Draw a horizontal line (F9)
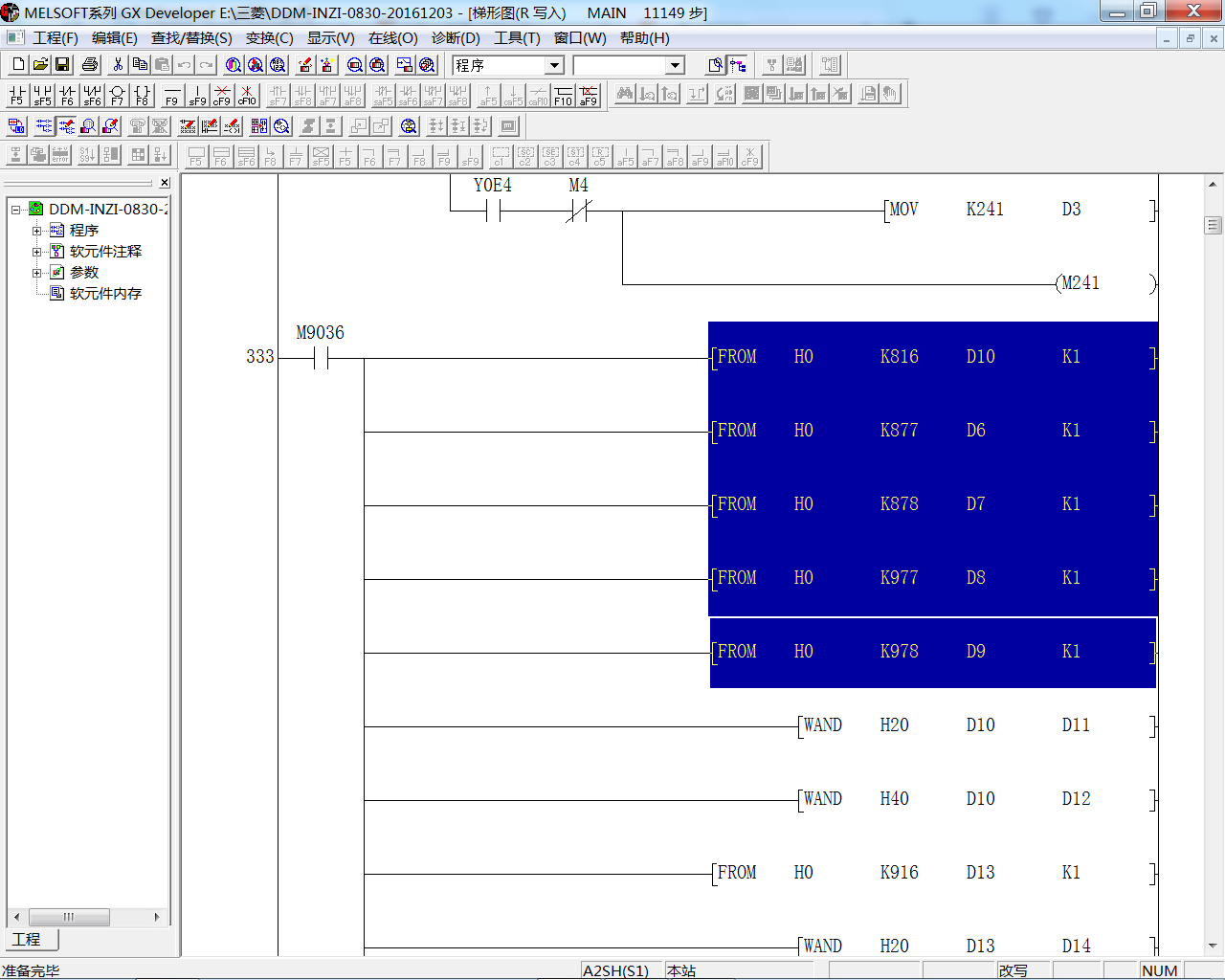1225x980 pixels. 171,95
